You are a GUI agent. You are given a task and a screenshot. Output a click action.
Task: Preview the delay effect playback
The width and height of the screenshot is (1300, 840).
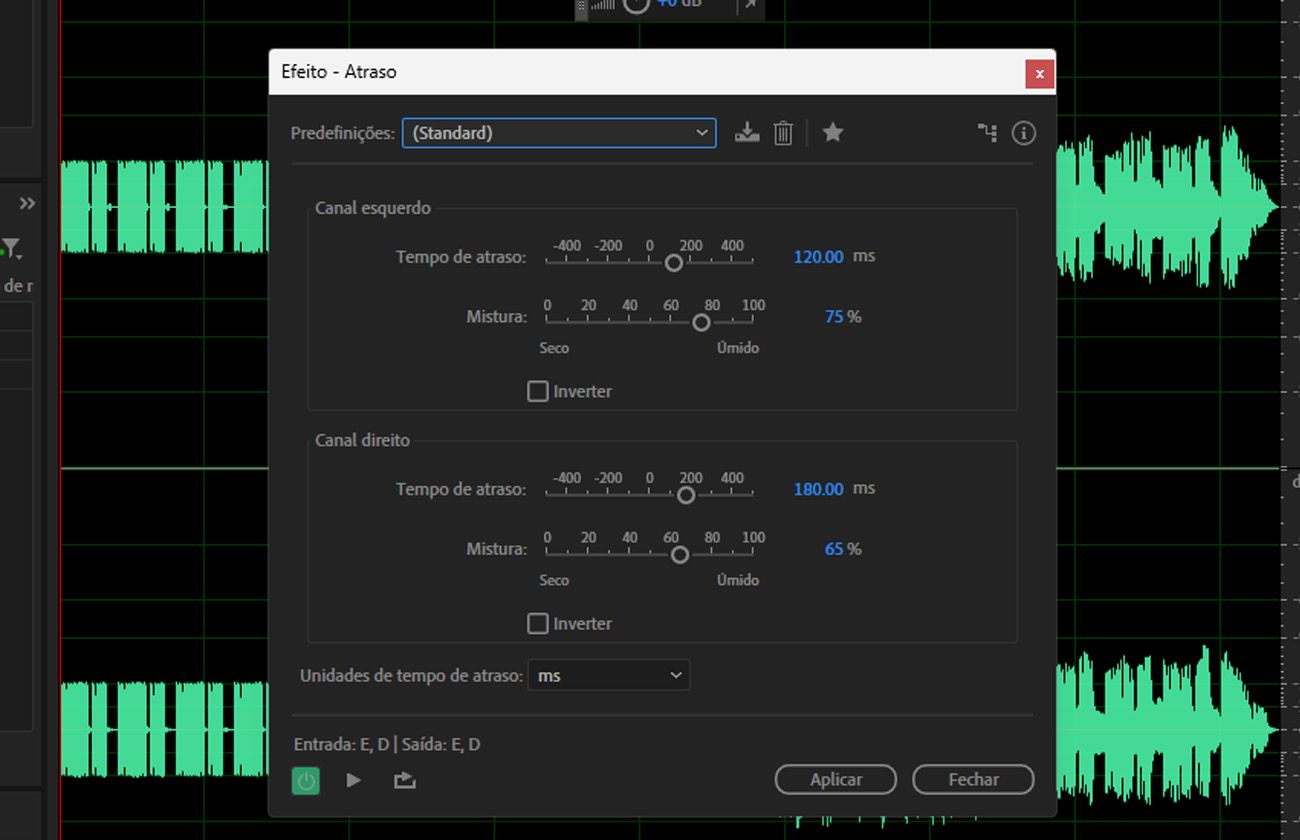pos(354,780)
